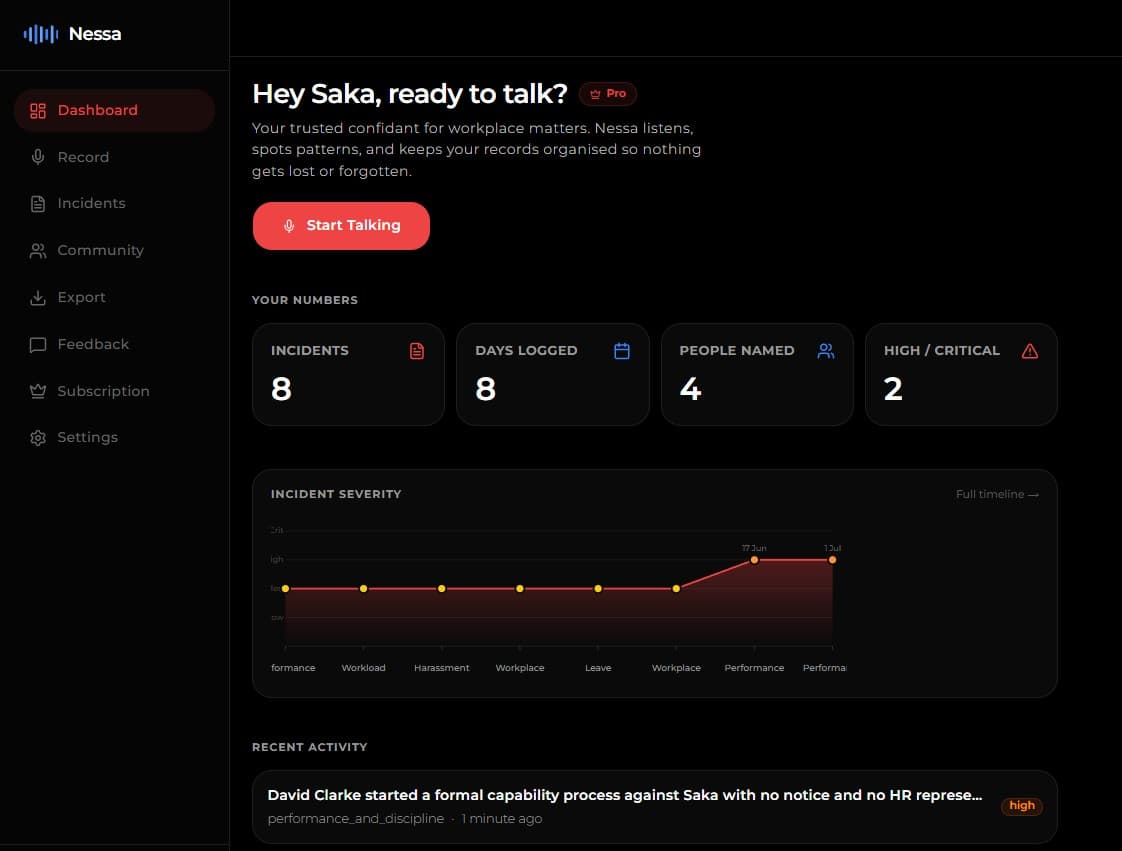Click the Export download icon in sidebar

[38, 298]
